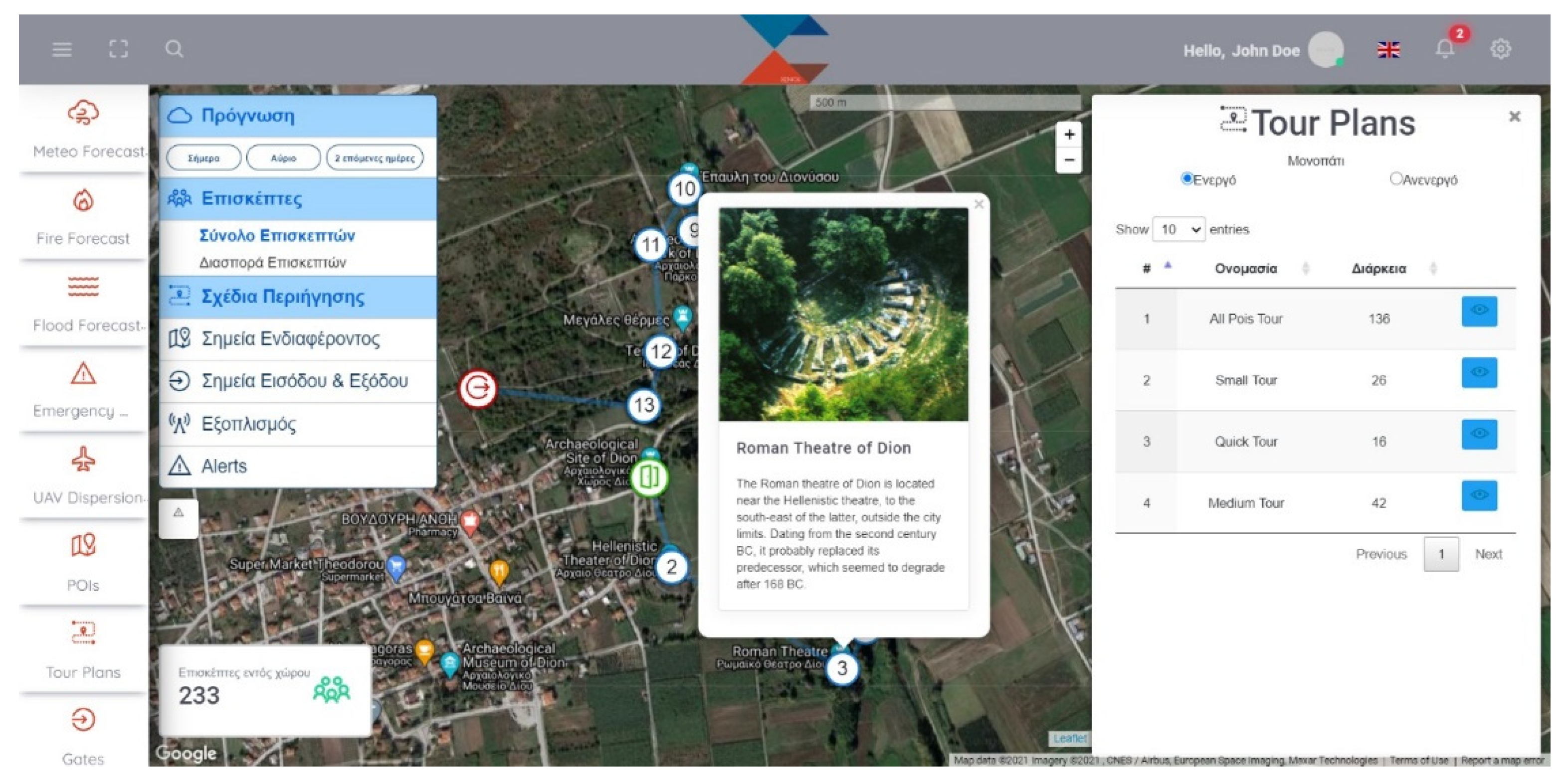This screenshot has width=1564, height=784.
Task: Select the Ανενεργό radio button
Action: pos(1396,178)
